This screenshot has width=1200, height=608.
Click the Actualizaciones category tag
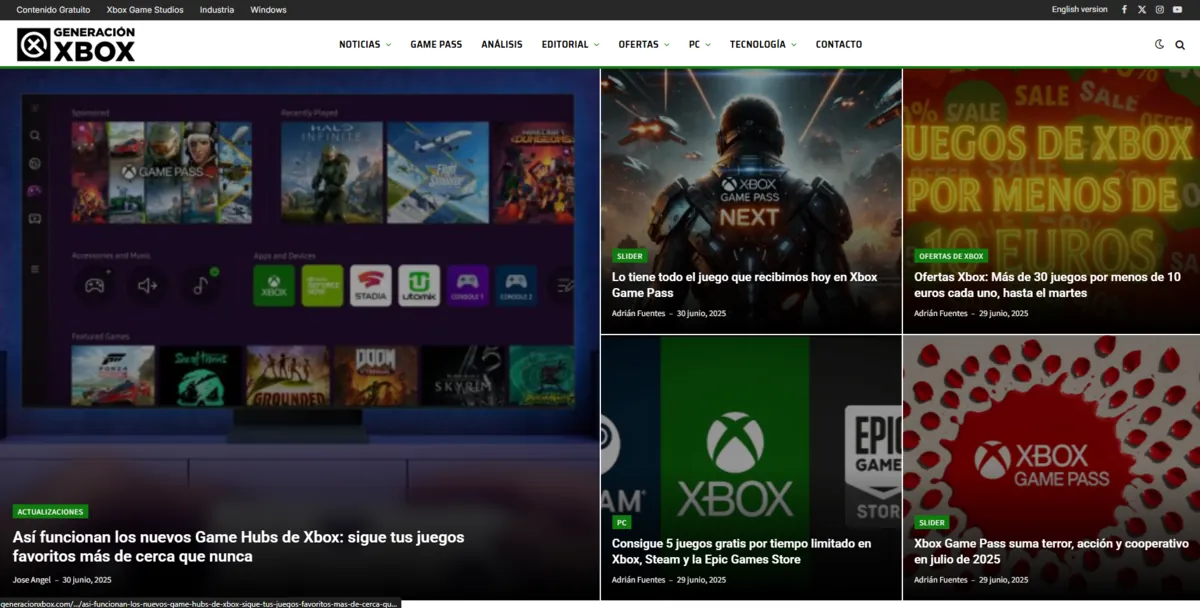point(50,511)
